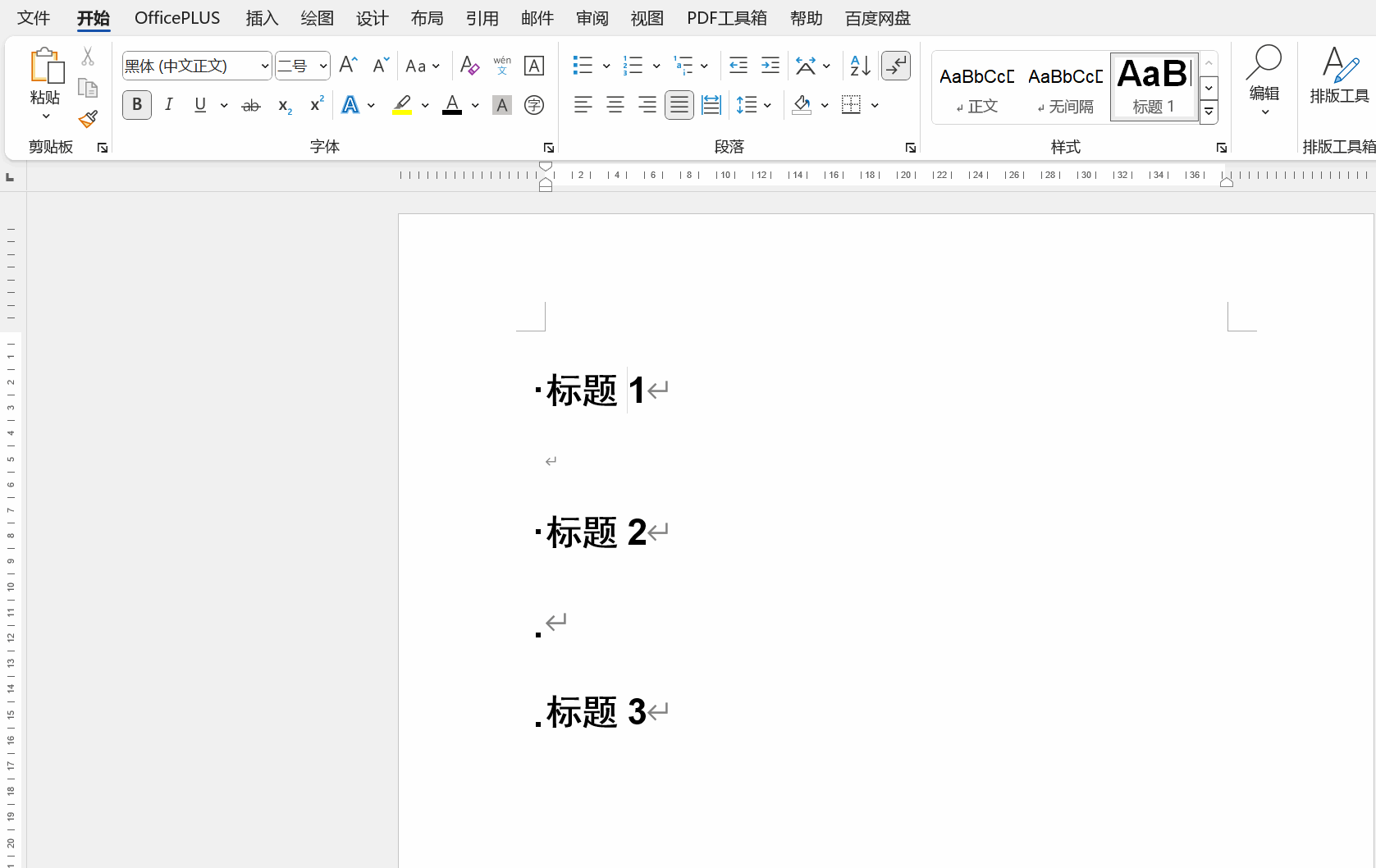Image resolution: width=1376 pixels, height=868 pixels.
Task: Toggle Bold formatting off
Action: (x=137, y=105)
